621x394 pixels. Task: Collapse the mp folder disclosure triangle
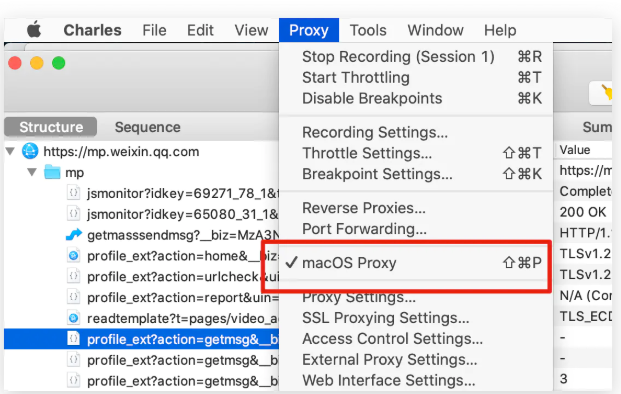click(32, 173)
